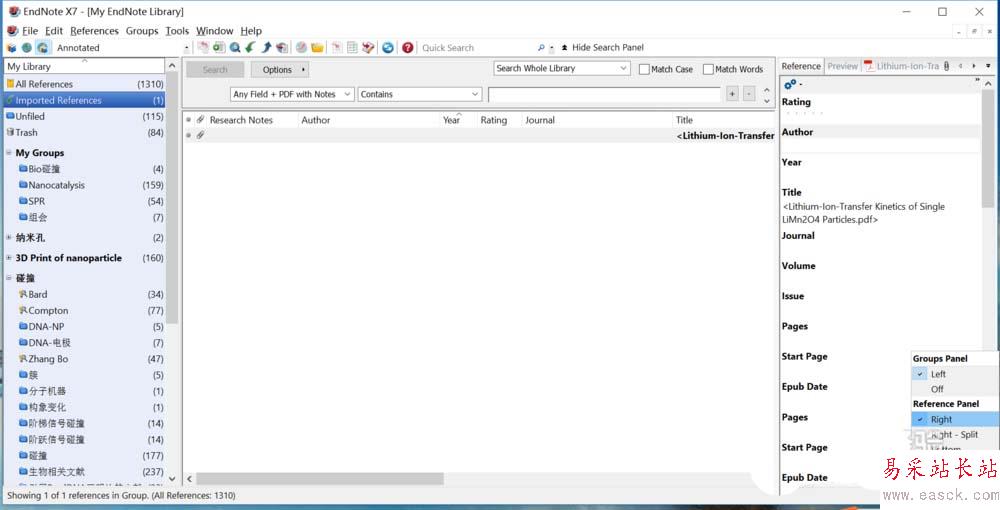Viewport: 1000px width, 510px height.
Task: Click the Find Full Text toolbar icon
Action: coord(282,48)
